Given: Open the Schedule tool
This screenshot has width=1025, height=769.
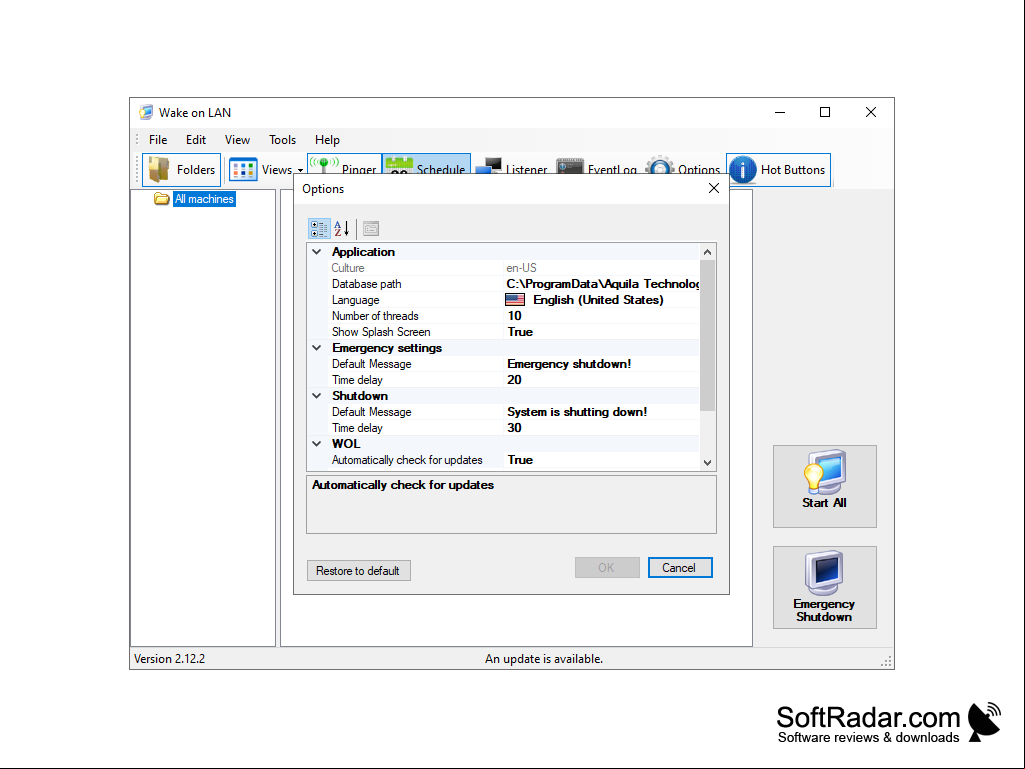Looking at the screenshot, I should tap(426, 165).
